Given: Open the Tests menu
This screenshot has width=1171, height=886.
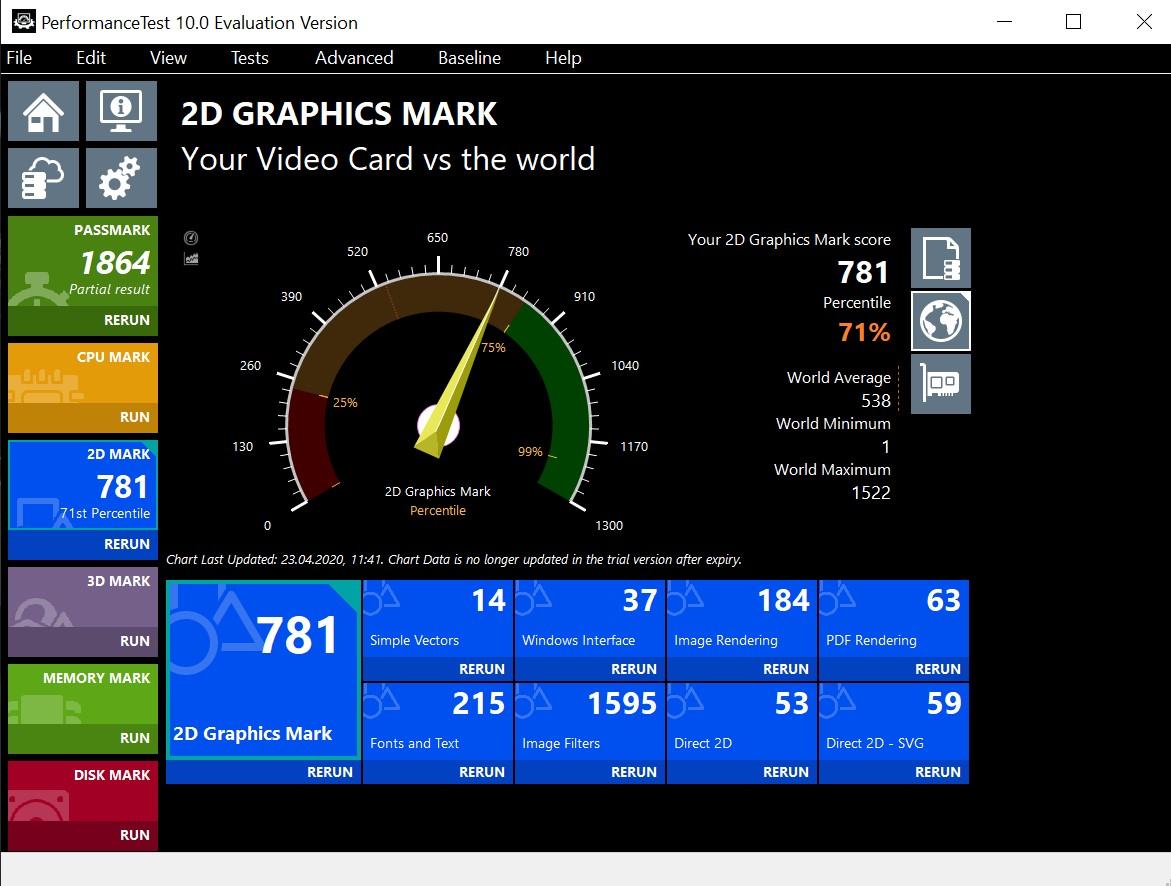Looking at the screenshot, I should coord(249,58).
